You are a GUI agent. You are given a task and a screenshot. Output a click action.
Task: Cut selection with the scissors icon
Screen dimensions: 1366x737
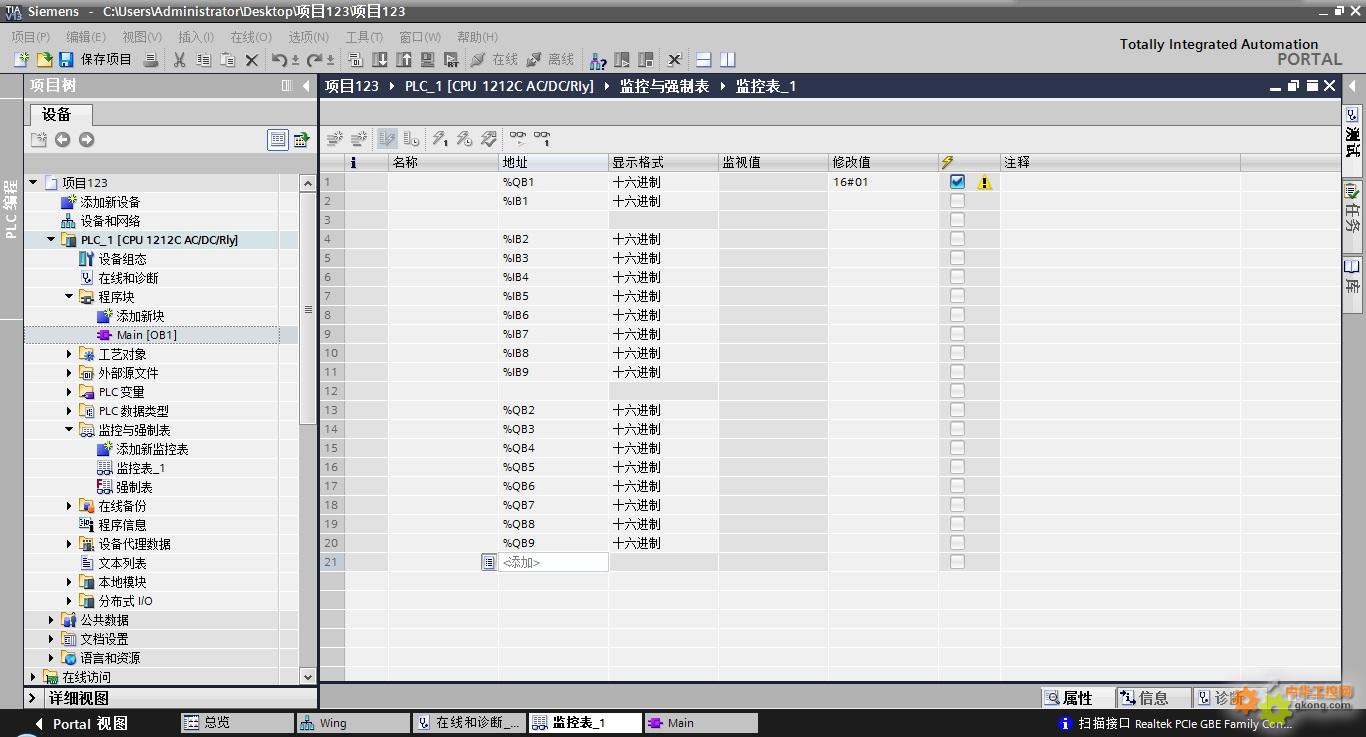click(x=179, y=60)
